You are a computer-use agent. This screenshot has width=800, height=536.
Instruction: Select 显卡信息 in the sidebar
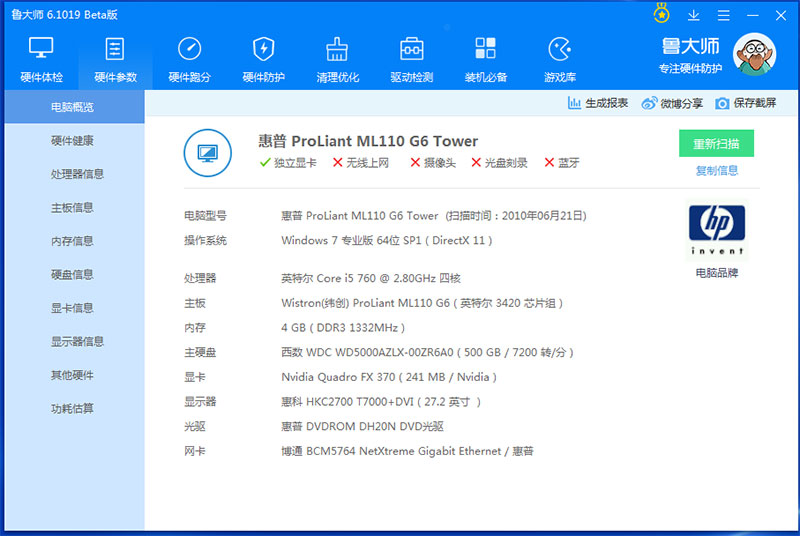pyautogui.click(x=74, y=308)
